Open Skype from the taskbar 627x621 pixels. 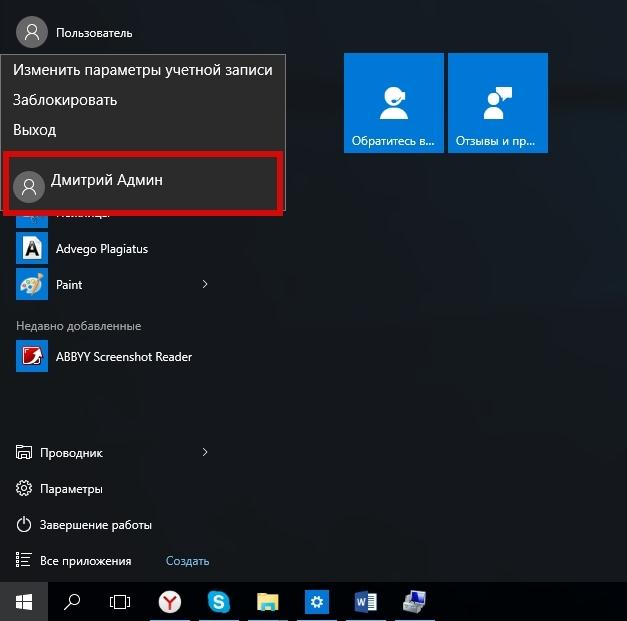point(218,601)
